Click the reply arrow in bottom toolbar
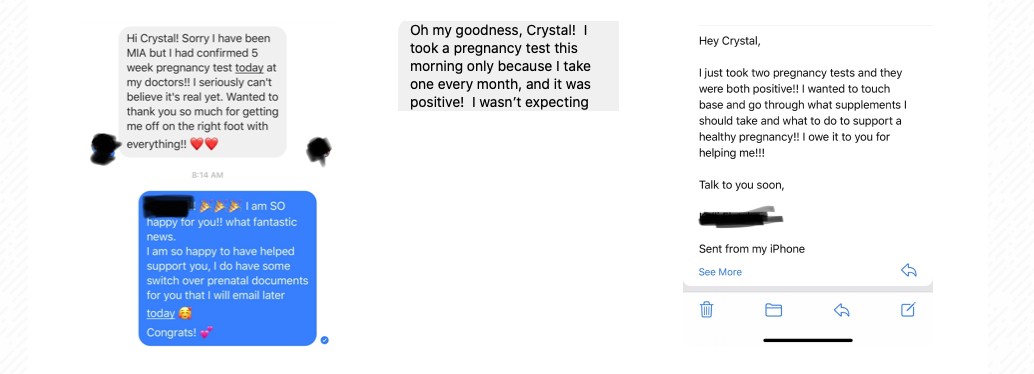The height and width of the screenshot is (374, 1034). [x=841, y=309]
